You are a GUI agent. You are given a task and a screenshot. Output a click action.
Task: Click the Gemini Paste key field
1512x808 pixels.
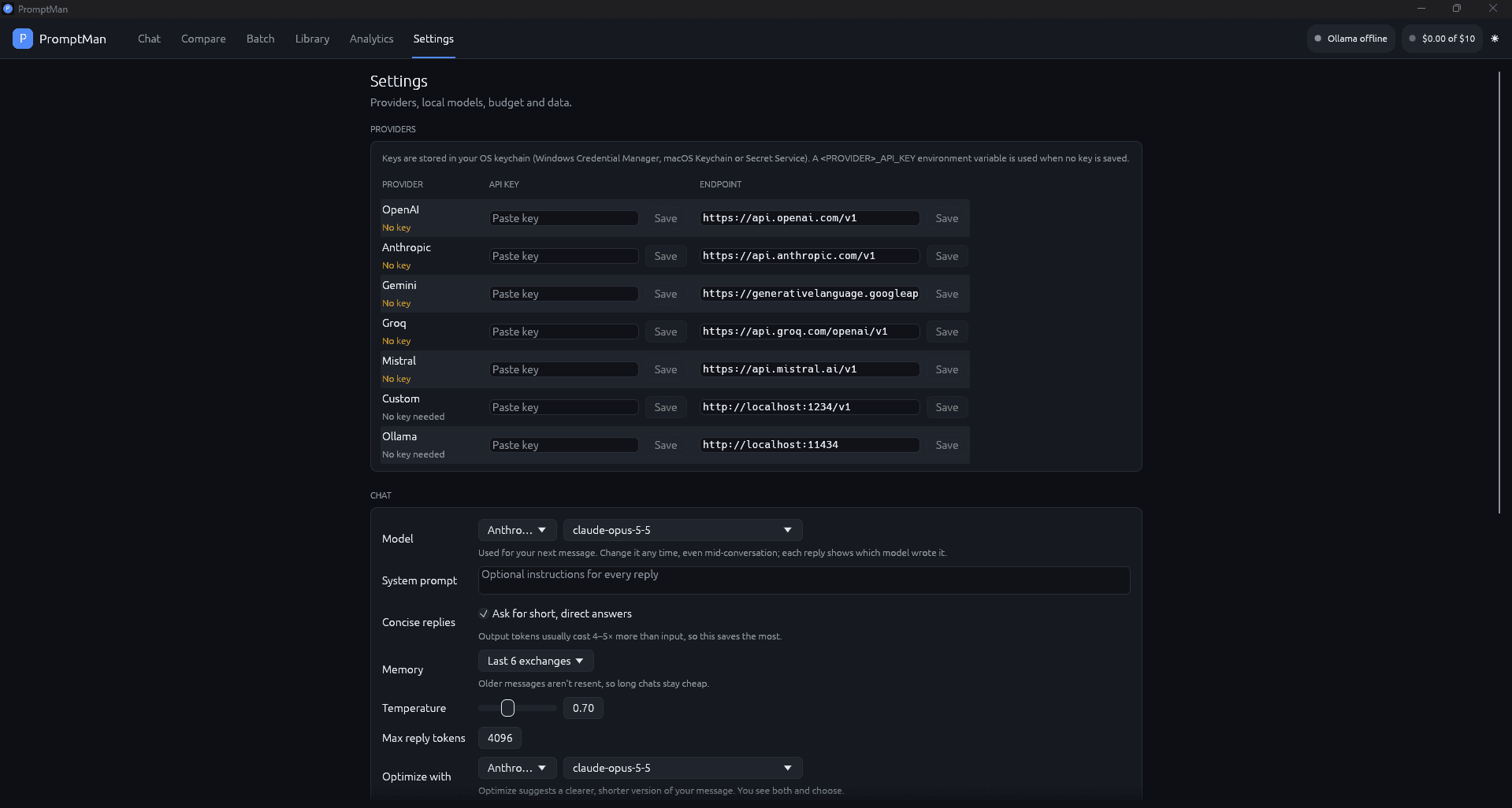coord(563,294)
